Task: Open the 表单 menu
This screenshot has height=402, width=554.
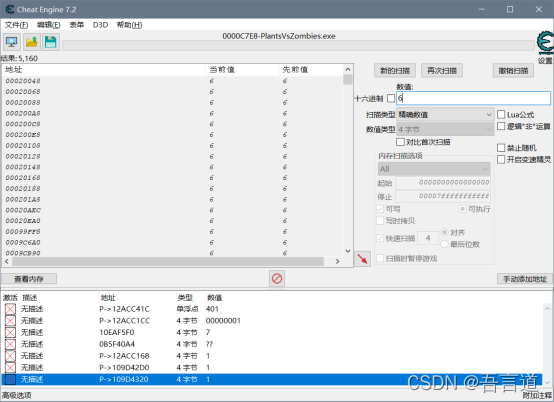Action: click(x=77, y=25)
